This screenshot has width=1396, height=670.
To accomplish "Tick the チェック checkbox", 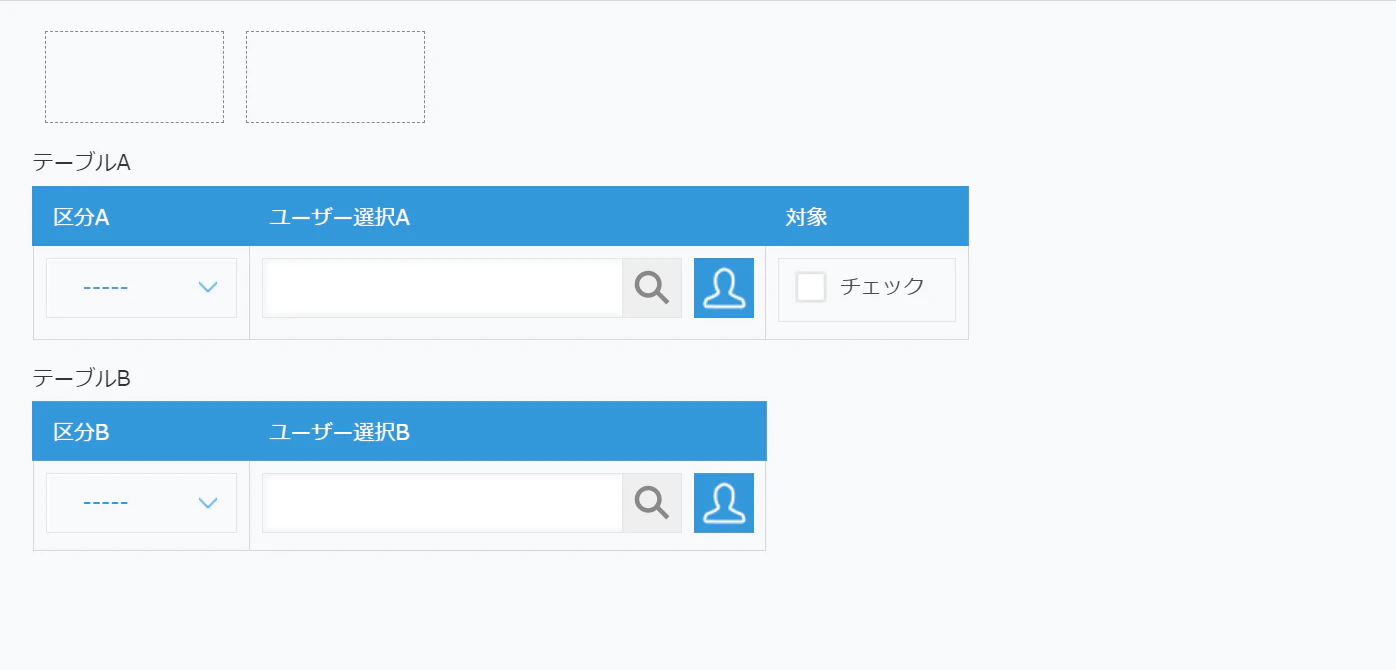I will [x=811, y=287].
